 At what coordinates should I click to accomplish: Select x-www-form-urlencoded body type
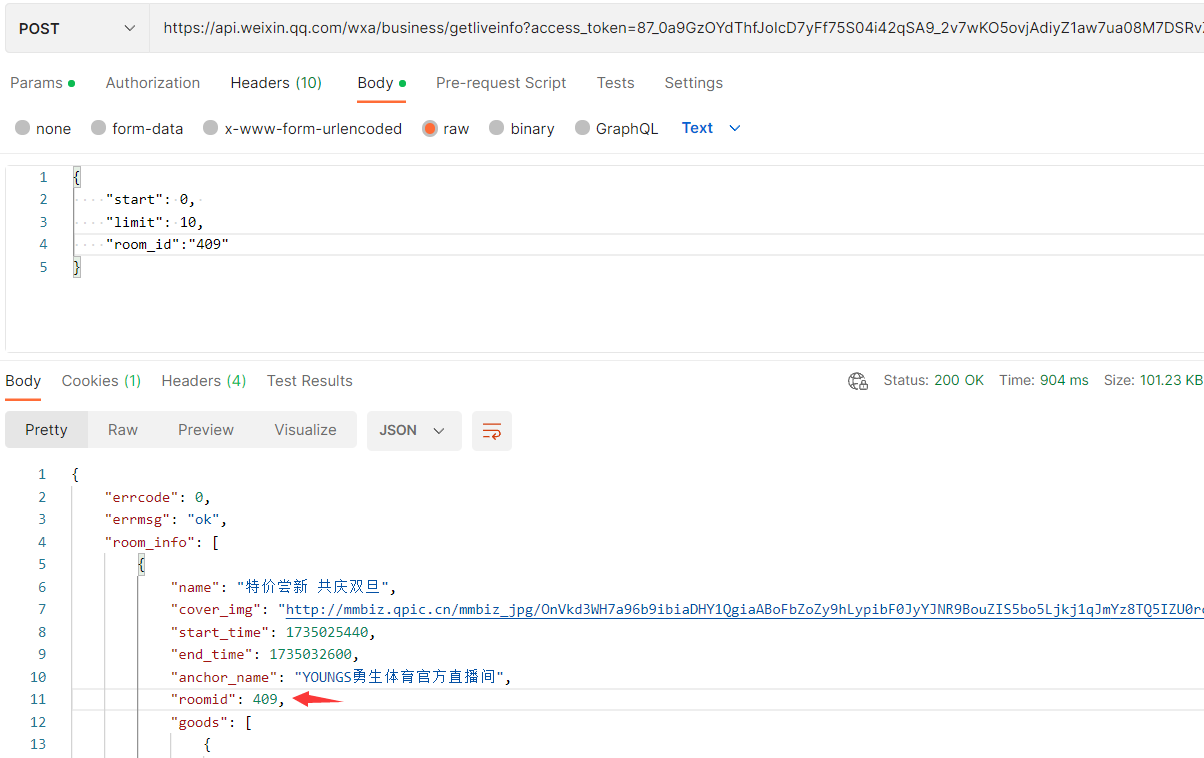[x=302, y=129]
